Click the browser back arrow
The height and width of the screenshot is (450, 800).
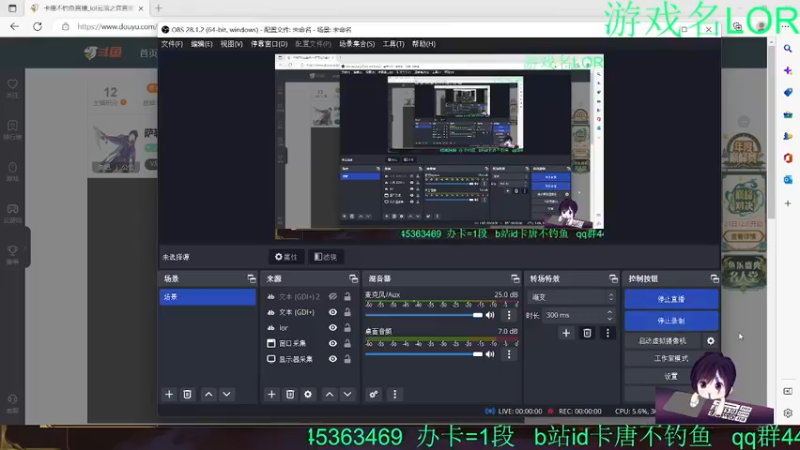pos(14,27)
